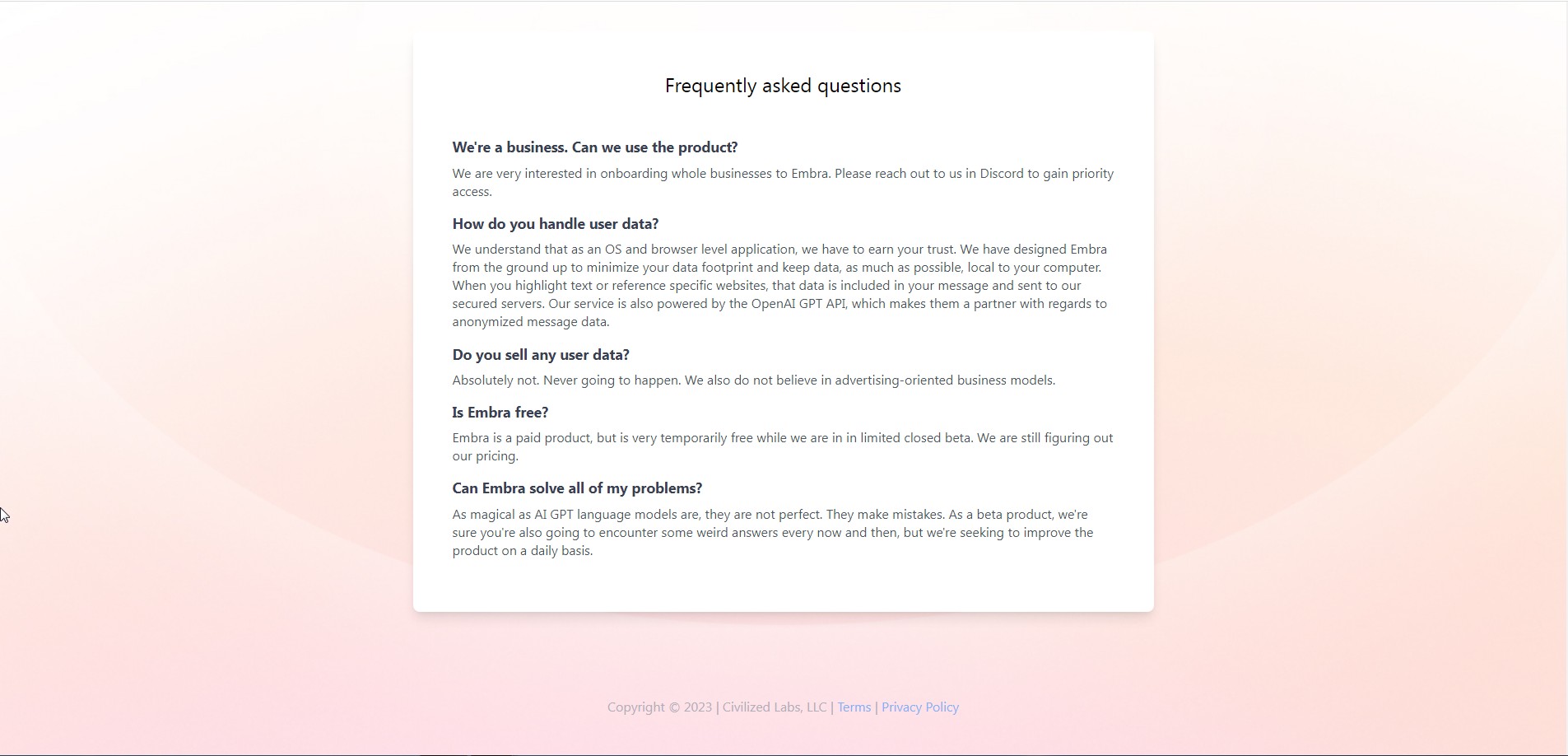Click question 'Is Embra free?'
Image resolution: width=1568 pixels, height=756 pixels.
click(500, 413)
